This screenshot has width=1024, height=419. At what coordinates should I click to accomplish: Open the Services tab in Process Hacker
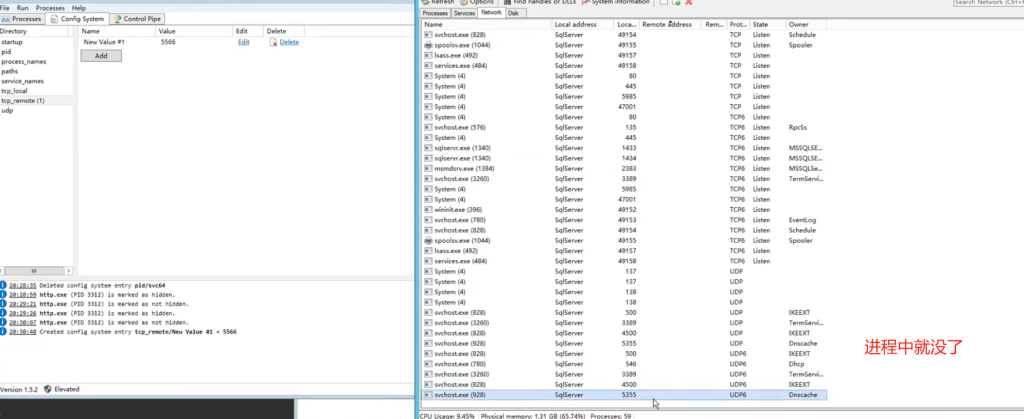pos(464,13)
